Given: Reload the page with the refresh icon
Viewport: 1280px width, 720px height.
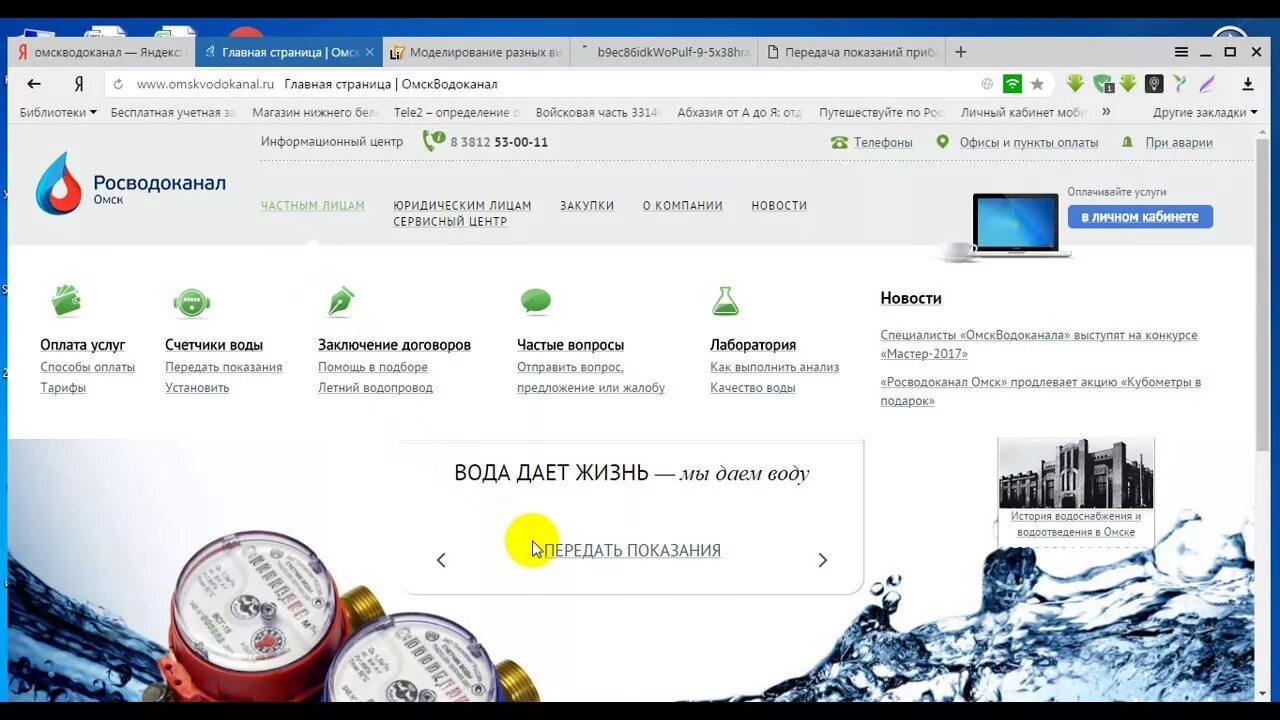Looking at the screenshot, I should [x=118, y=84].
